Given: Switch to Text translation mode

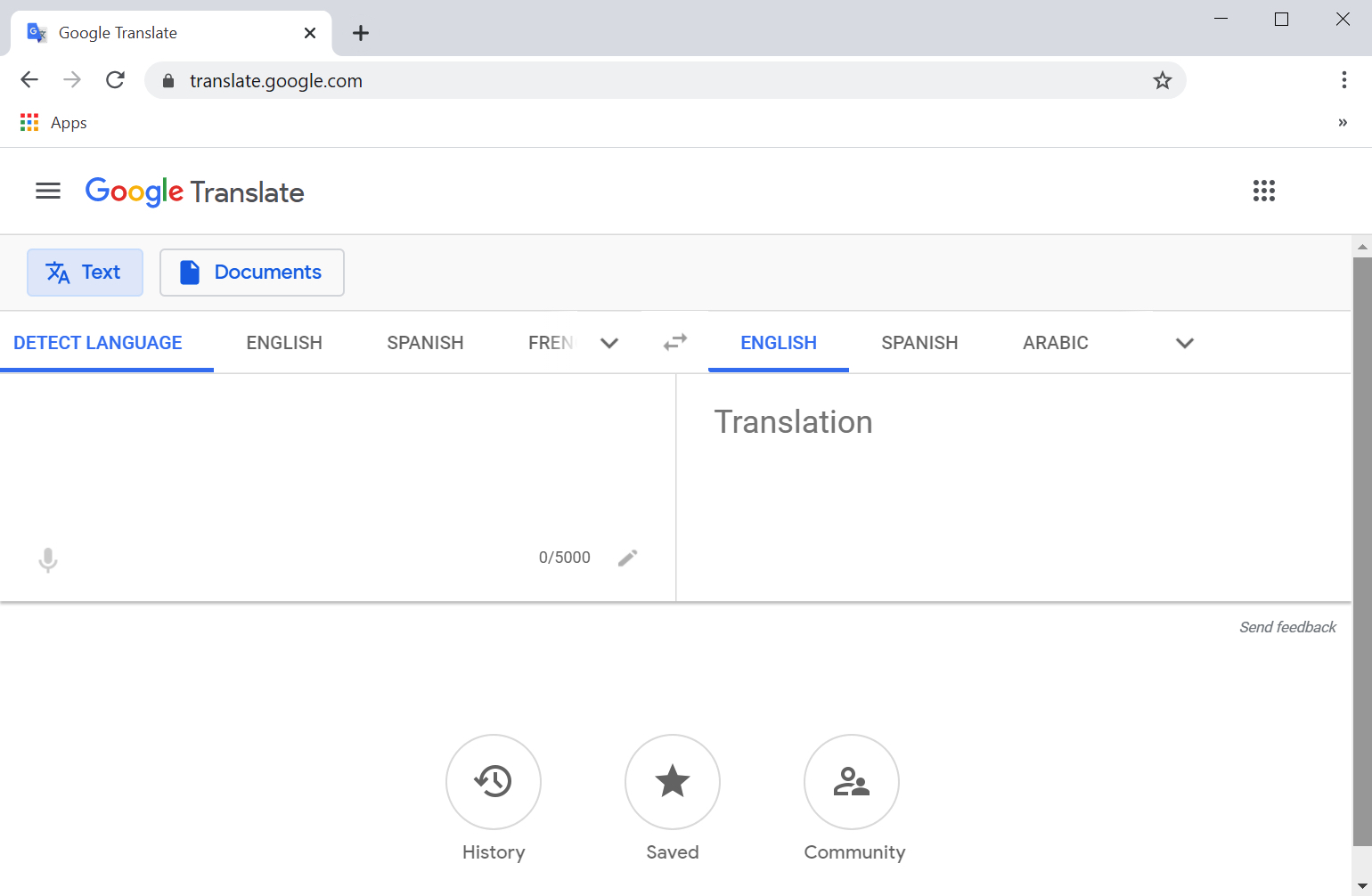Looking at the screenshot, I should [x=85, y=273].
